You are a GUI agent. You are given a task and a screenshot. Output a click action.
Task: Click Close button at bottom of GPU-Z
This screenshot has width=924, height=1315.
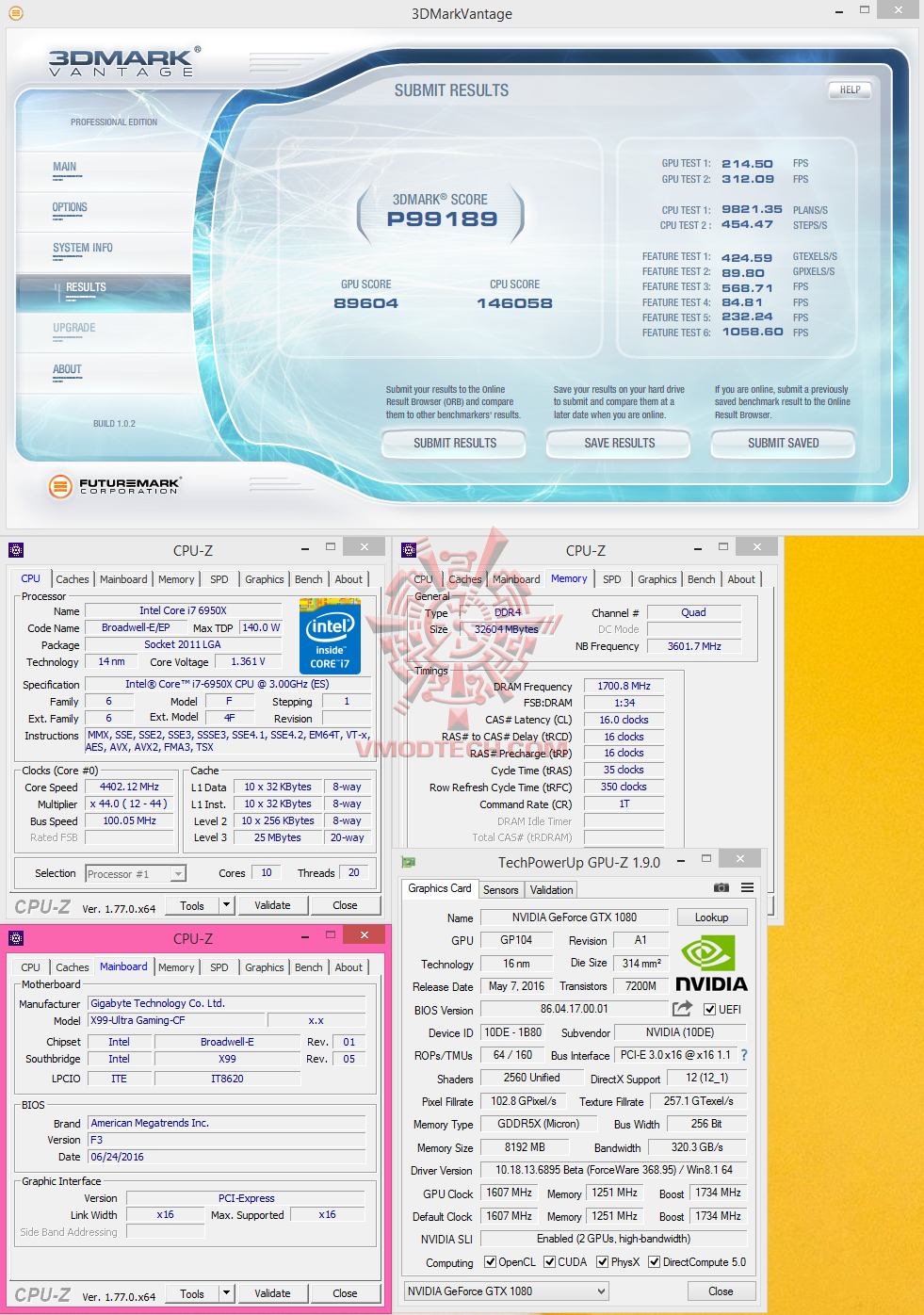pyautogui.click(x=721, y=1291)
